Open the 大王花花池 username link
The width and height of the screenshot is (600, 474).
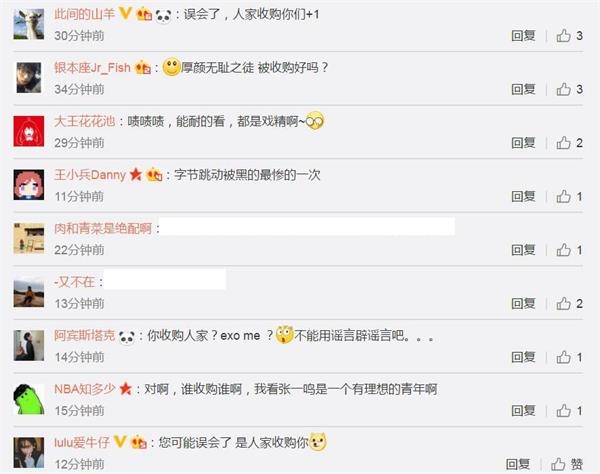click(x=85, y=121)
